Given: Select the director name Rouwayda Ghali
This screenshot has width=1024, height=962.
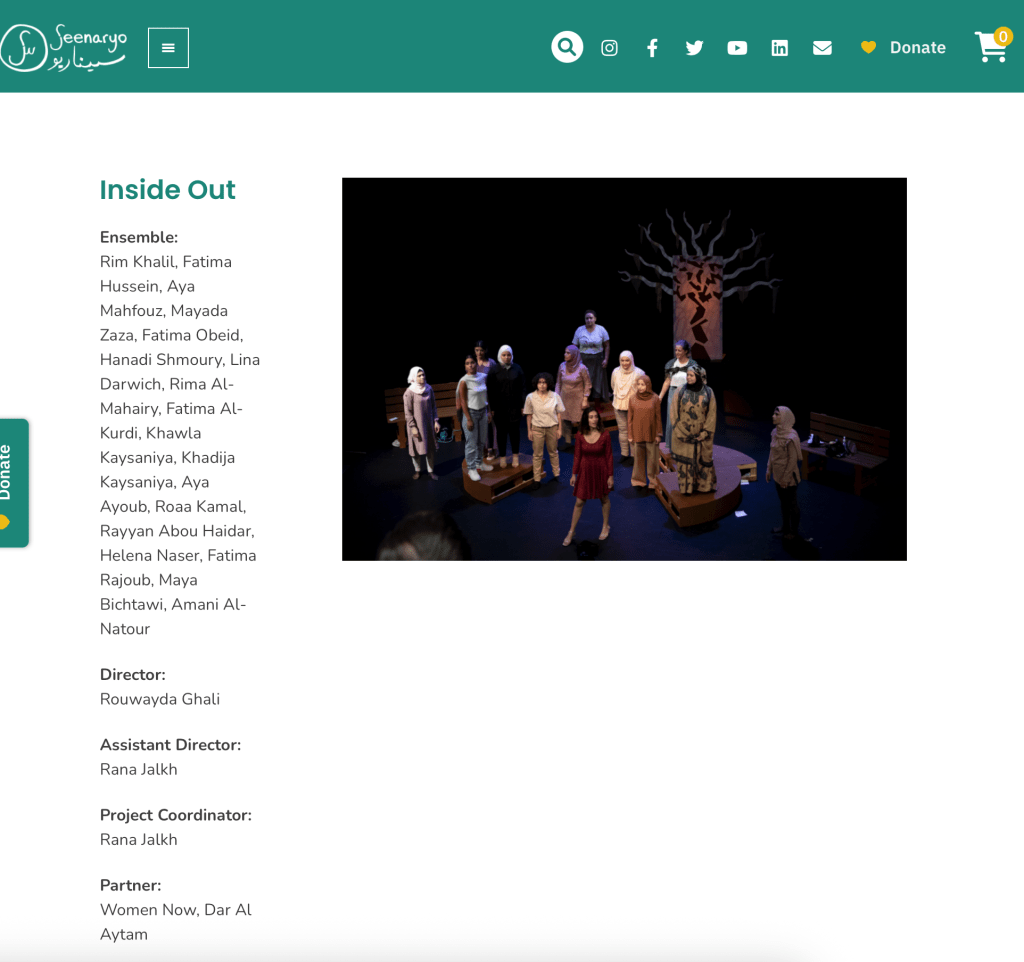Looking at the screenshot, I should (160, 699).
